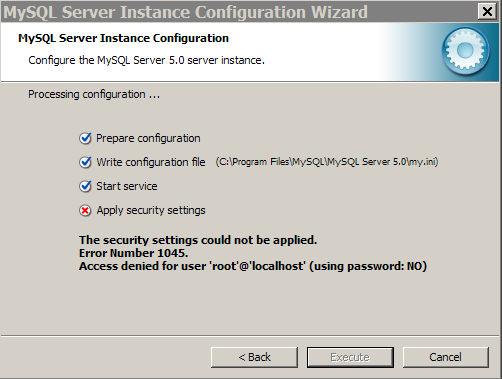
Task: Click the Error Number 1045 text
Action: pos(134,253)
